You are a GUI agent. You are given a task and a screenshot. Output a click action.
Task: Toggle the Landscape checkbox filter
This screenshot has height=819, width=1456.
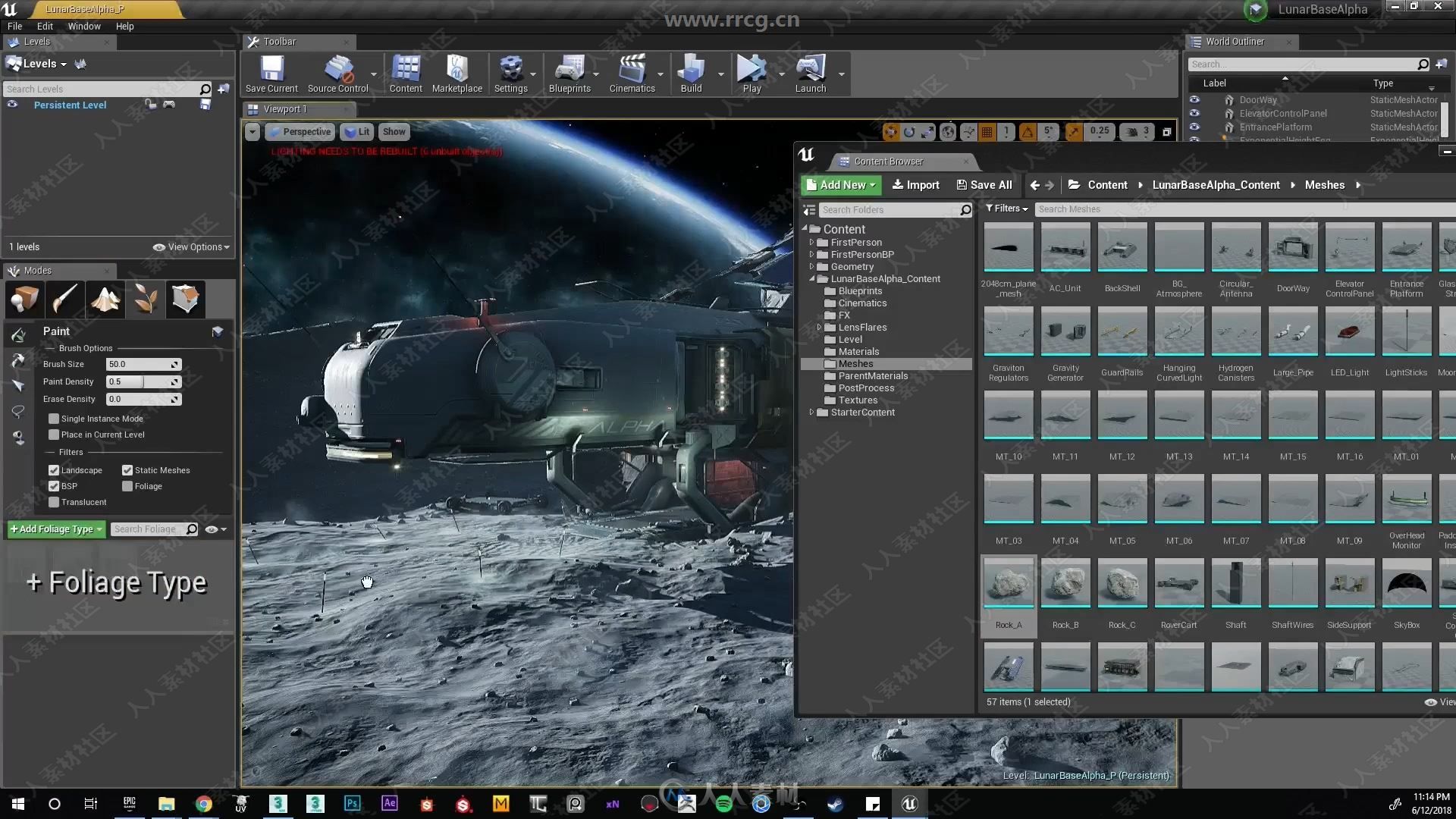[54, 469]
